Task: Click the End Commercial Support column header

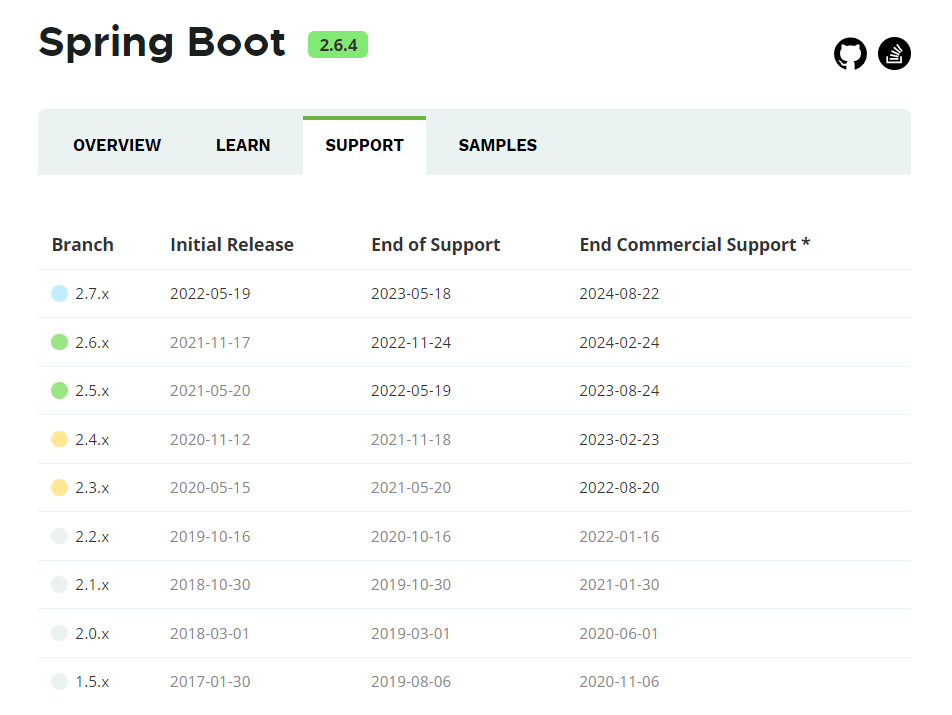Action: coord(695,245)
